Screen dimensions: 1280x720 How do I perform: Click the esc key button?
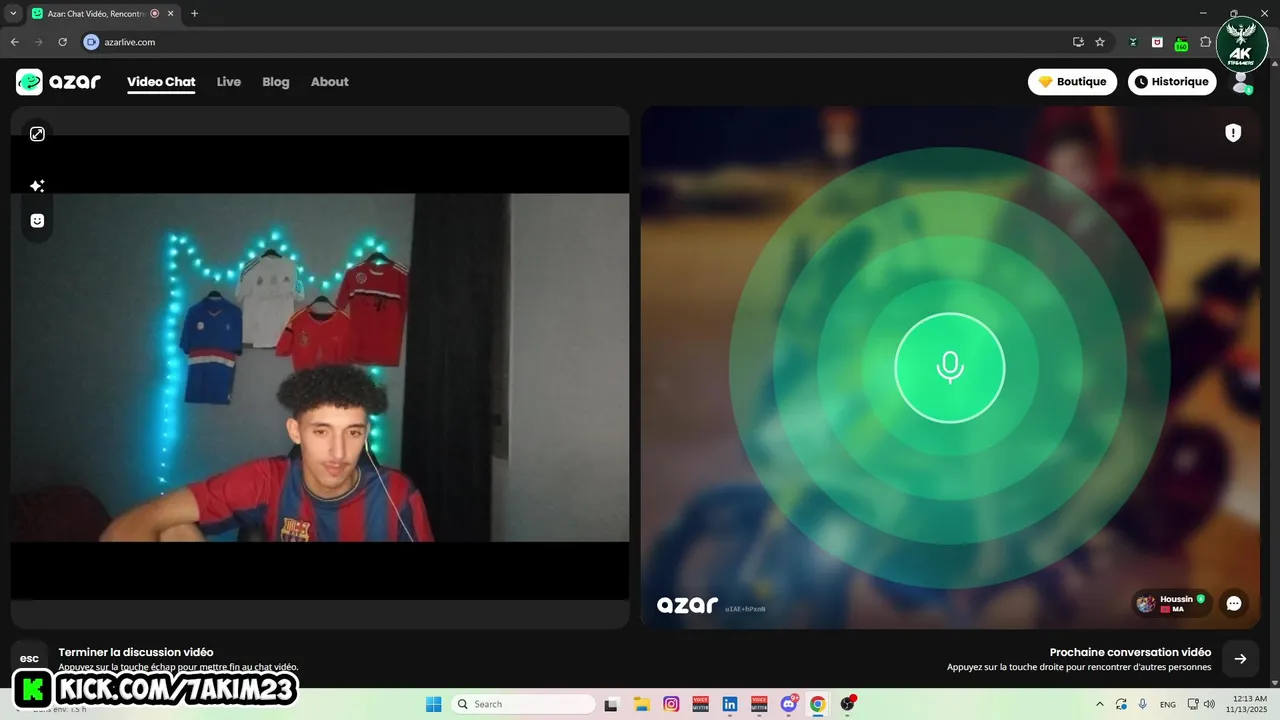pos(29,658)
